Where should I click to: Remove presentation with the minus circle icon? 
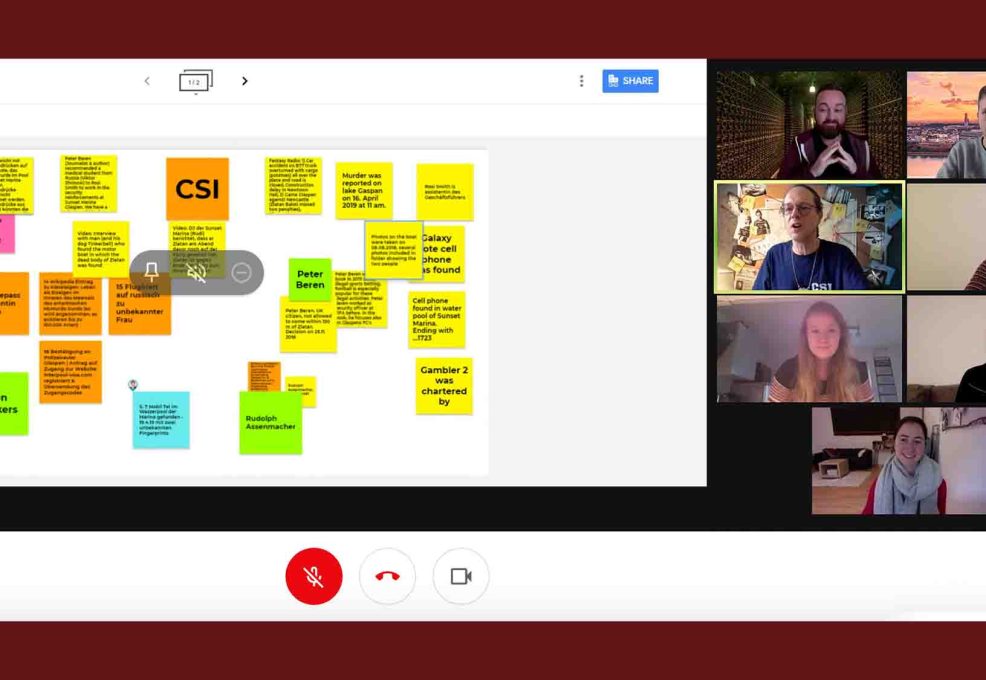pos(241,272)
